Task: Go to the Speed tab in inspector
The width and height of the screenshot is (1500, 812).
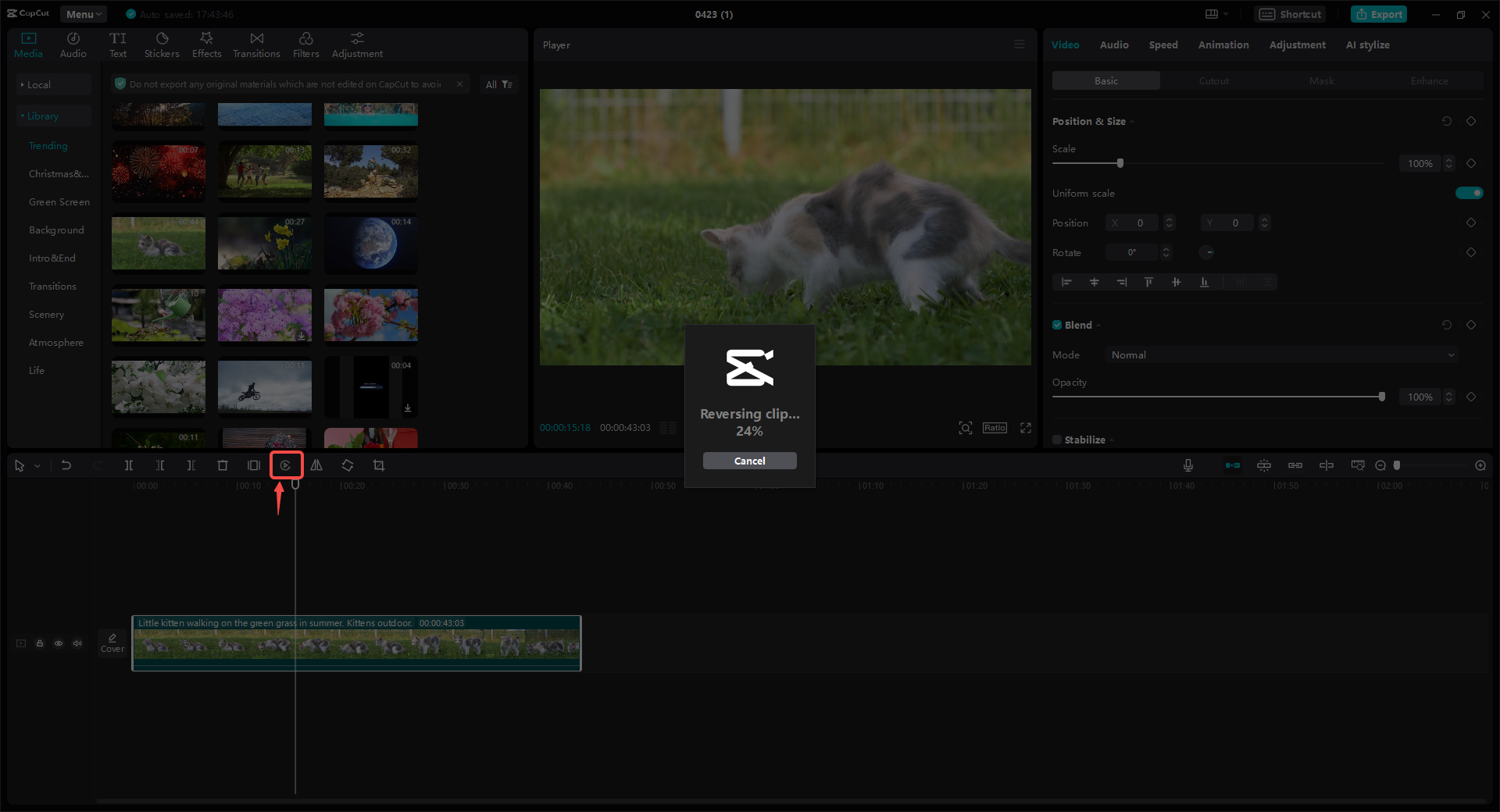Action: (1163, 45)
